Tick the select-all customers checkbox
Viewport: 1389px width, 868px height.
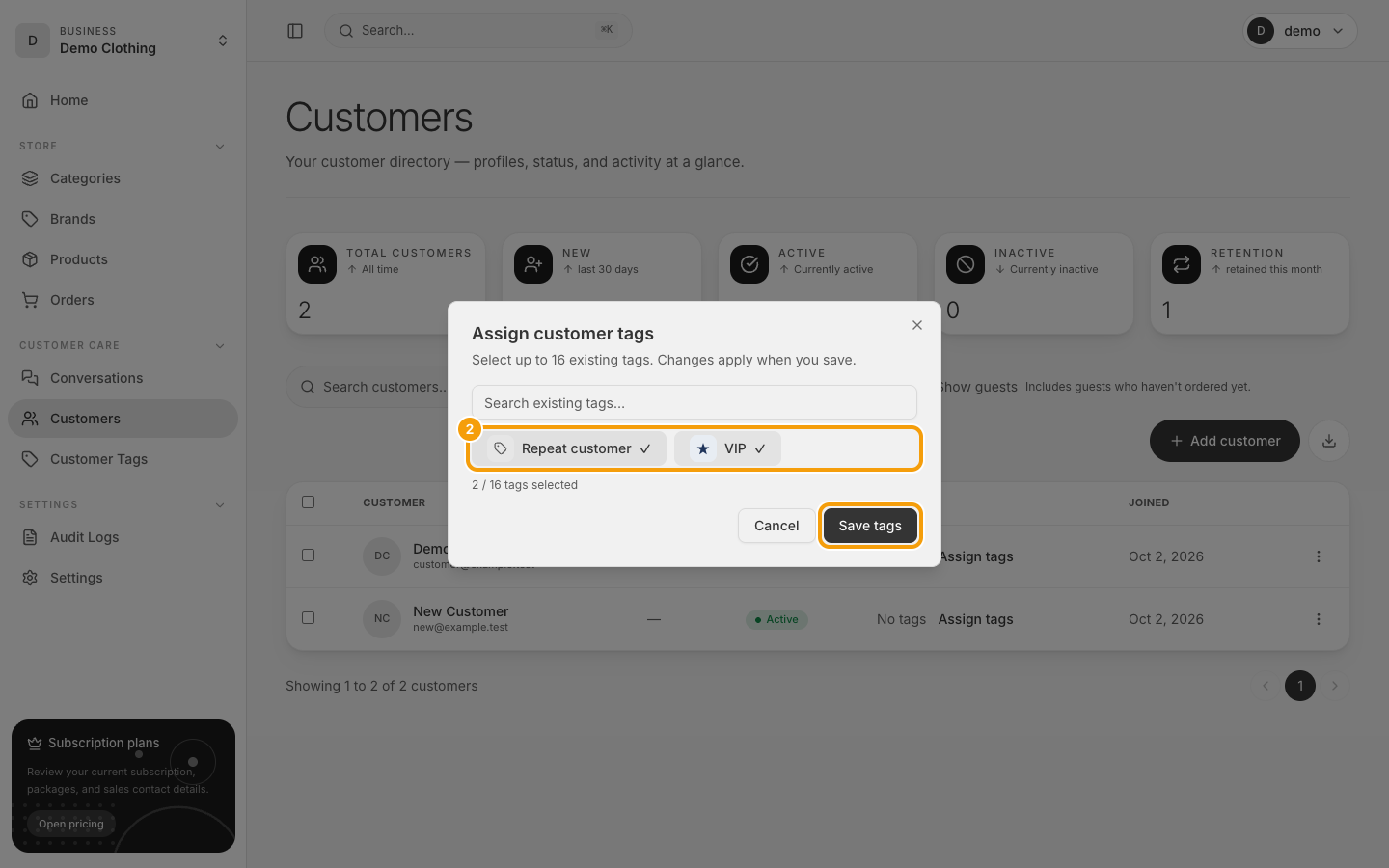pyautogui.click(x=309, y=502)
